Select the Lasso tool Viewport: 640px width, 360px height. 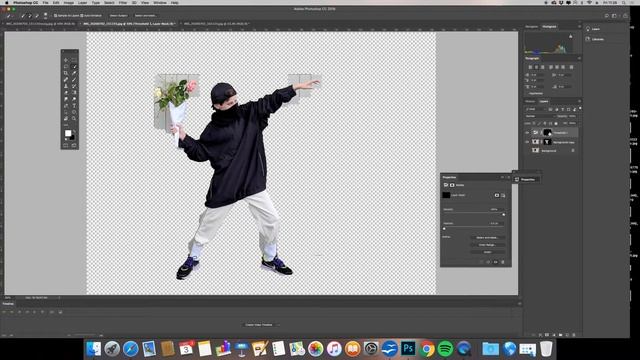pyautogui.click(x=66, y=66)
